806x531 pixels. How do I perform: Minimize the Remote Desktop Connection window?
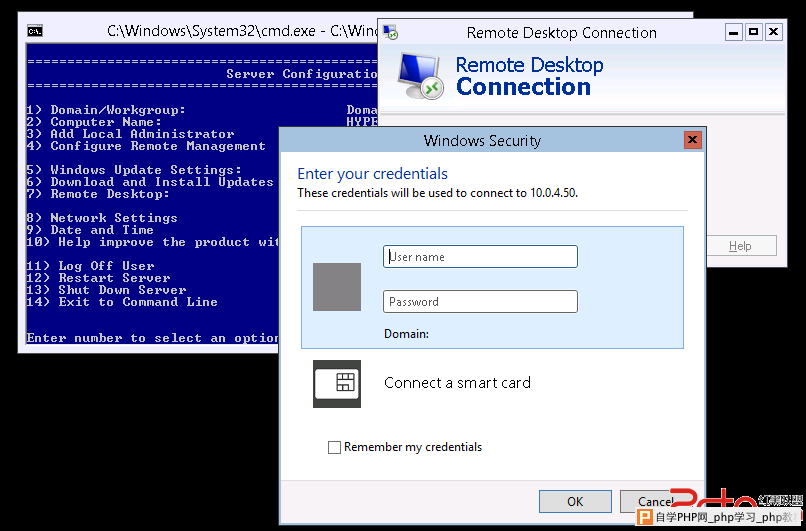(x=734, y=32)
